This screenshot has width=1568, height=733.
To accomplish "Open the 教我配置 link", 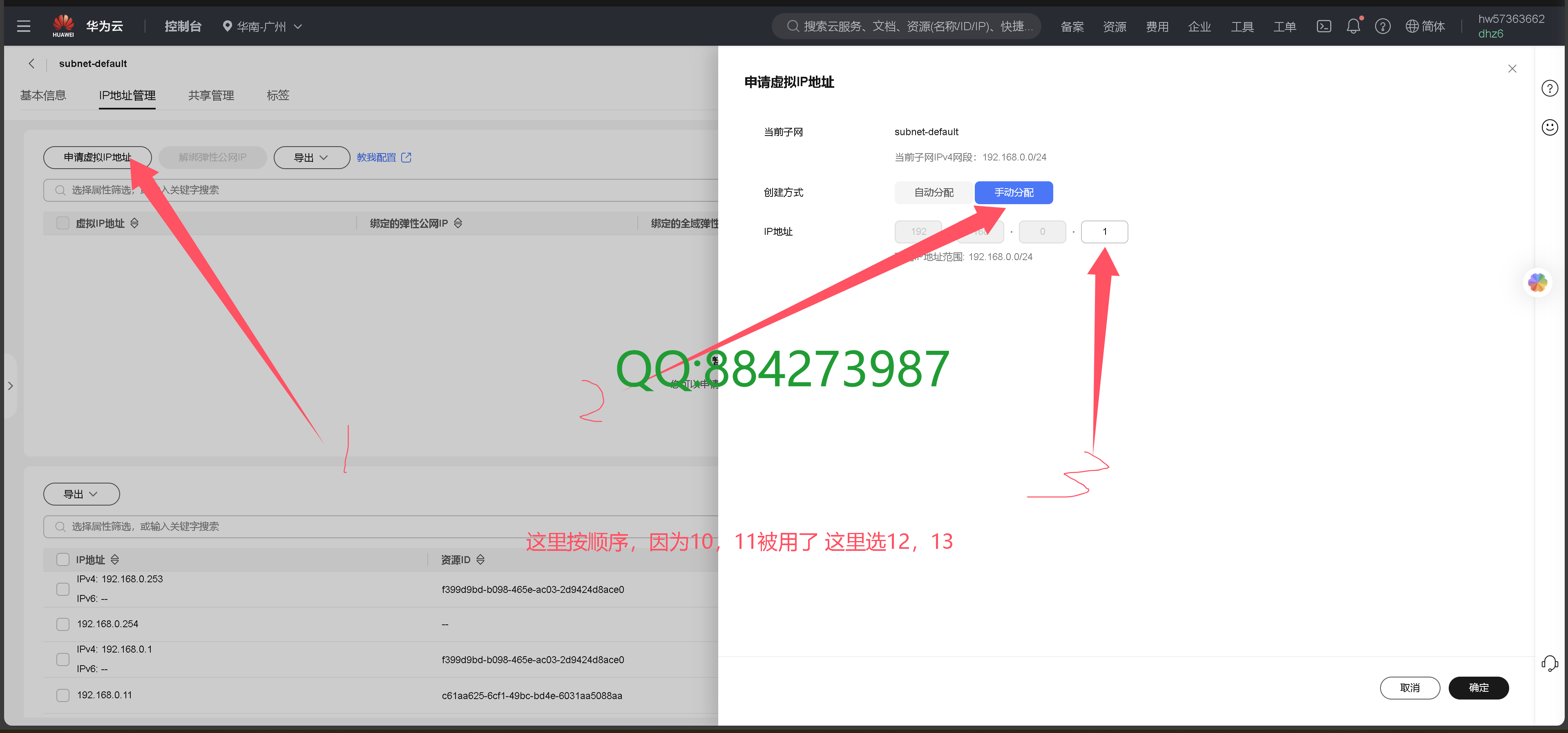I will point(376,158).
